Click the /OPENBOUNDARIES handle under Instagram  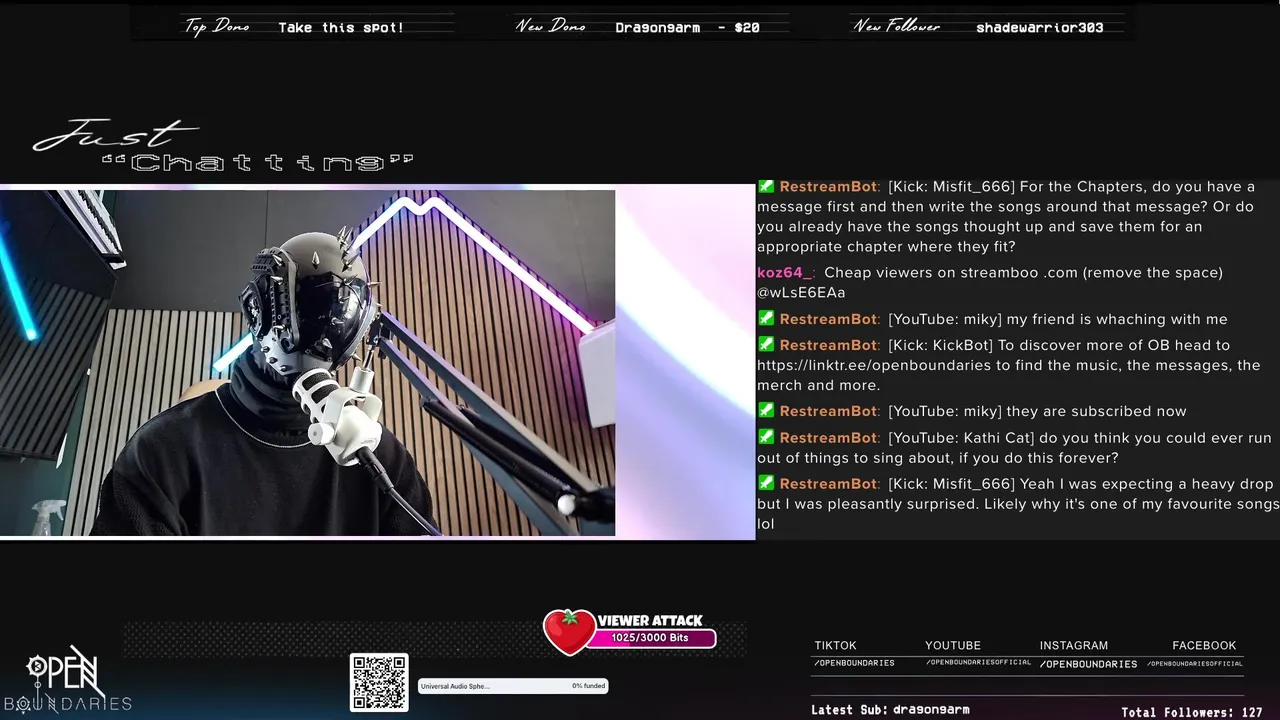coord(1088,664)
